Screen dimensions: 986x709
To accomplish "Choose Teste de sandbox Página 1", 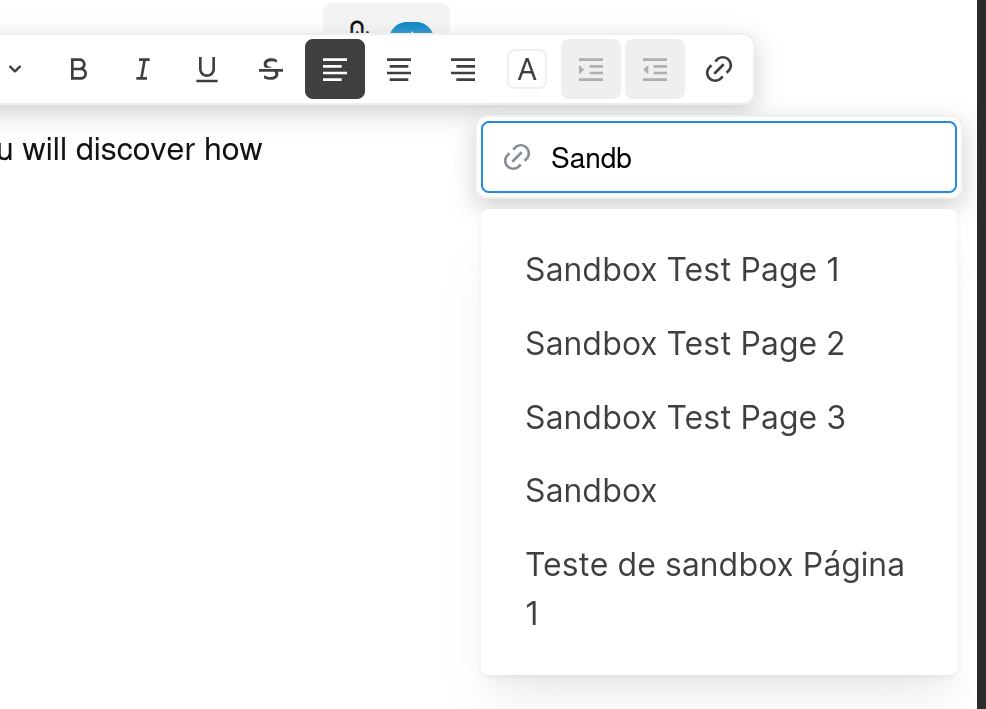I will [715, 588].
